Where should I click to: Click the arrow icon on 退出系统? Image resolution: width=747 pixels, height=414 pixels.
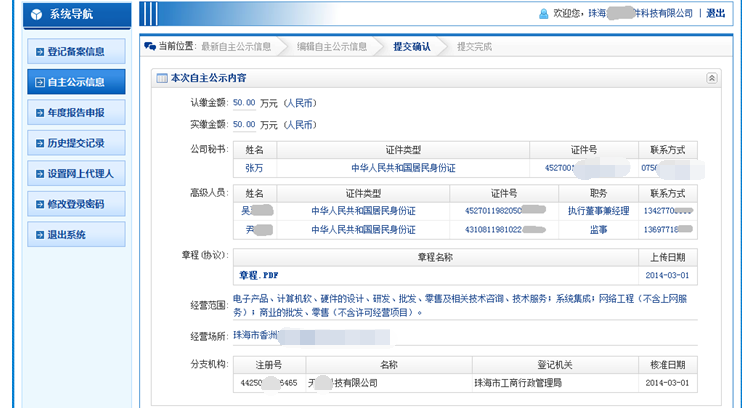(x=39, y=234)
